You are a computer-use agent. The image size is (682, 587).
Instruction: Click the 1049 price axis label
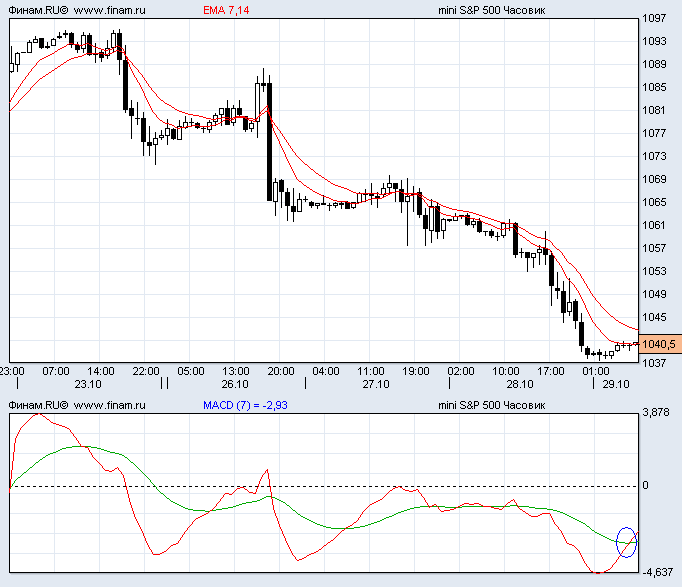(x=654, y=294)
